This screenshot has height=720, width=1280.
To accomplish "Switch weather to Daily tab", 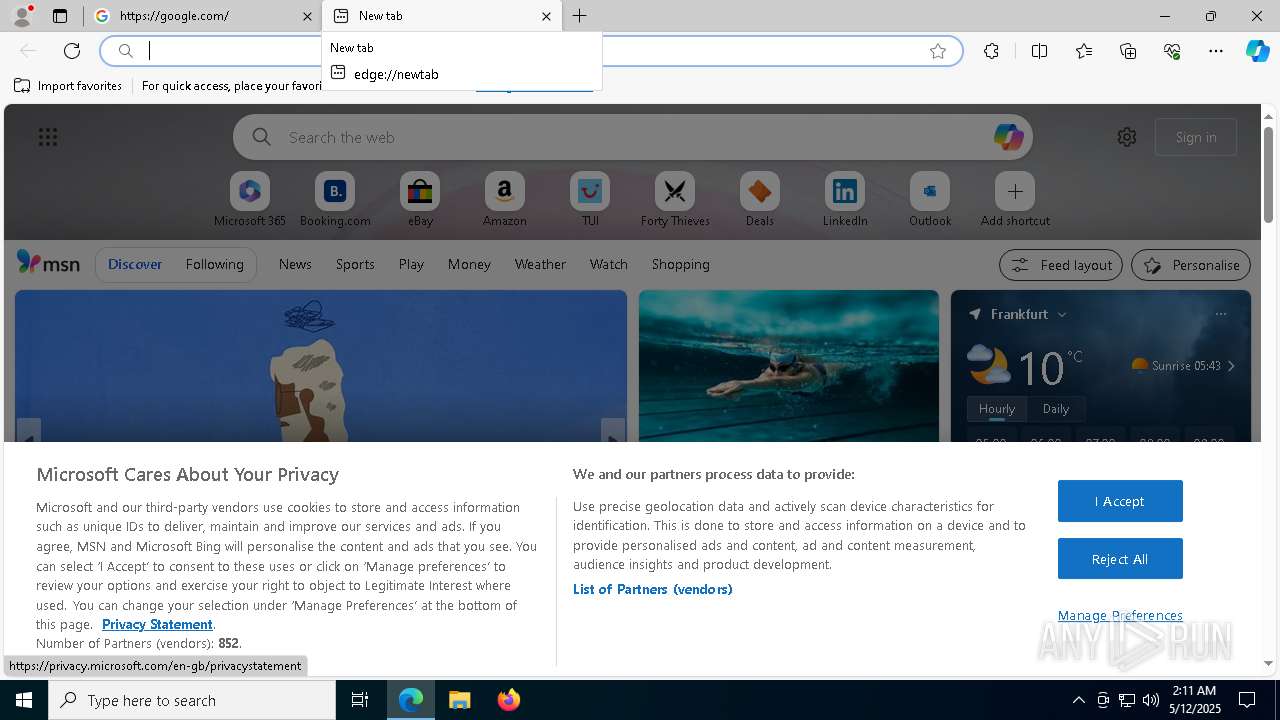I will [x=1056, y=409].
